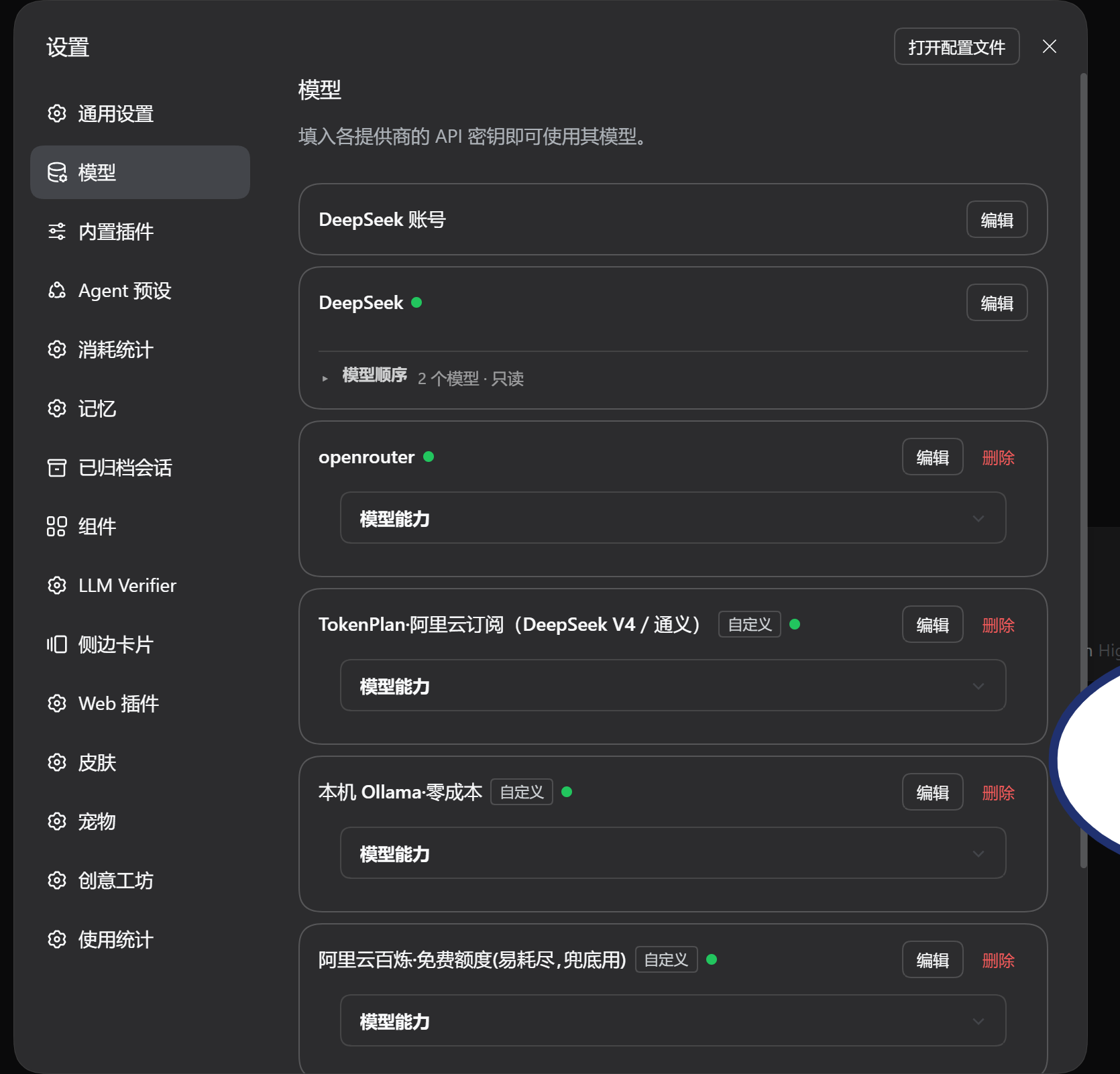Click the sliders icon beside 内置插件
This screenshot has height=1074, width=1120.
pyautogui.click(x=57, y=231)
